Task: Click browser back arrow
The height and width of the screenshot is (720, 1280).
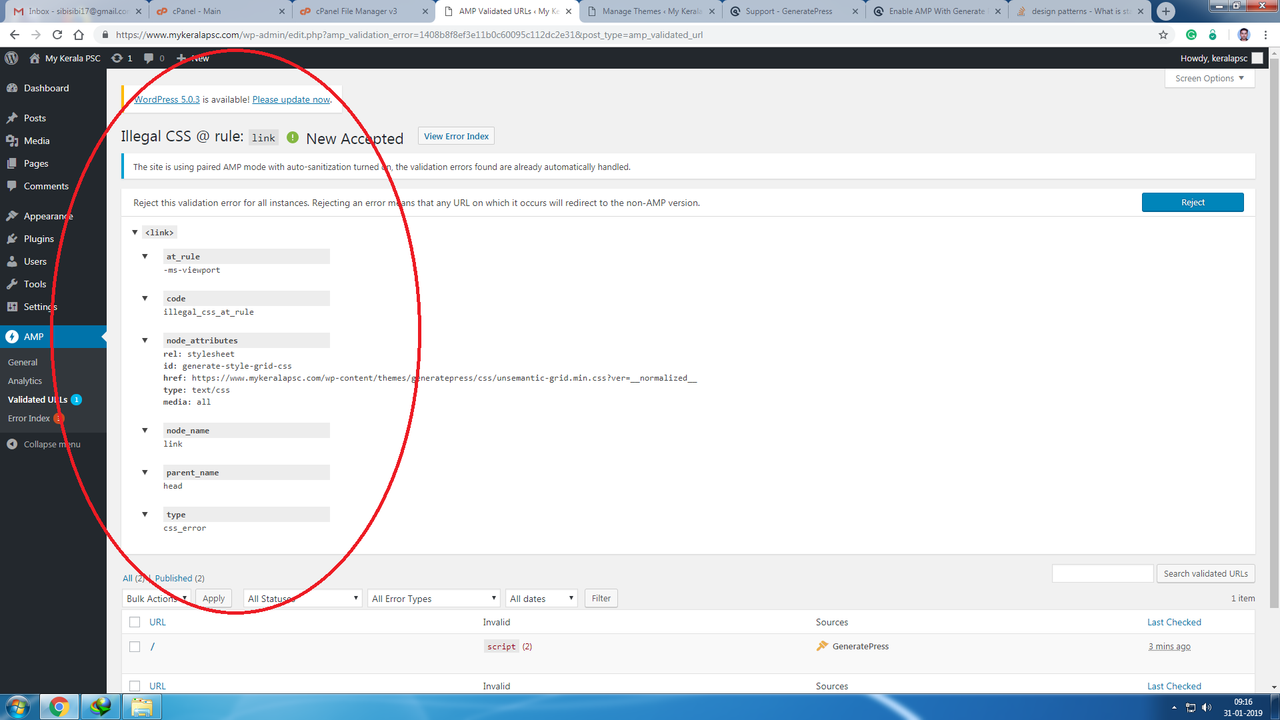Action: pyautogui.click(x=14, y=34)
